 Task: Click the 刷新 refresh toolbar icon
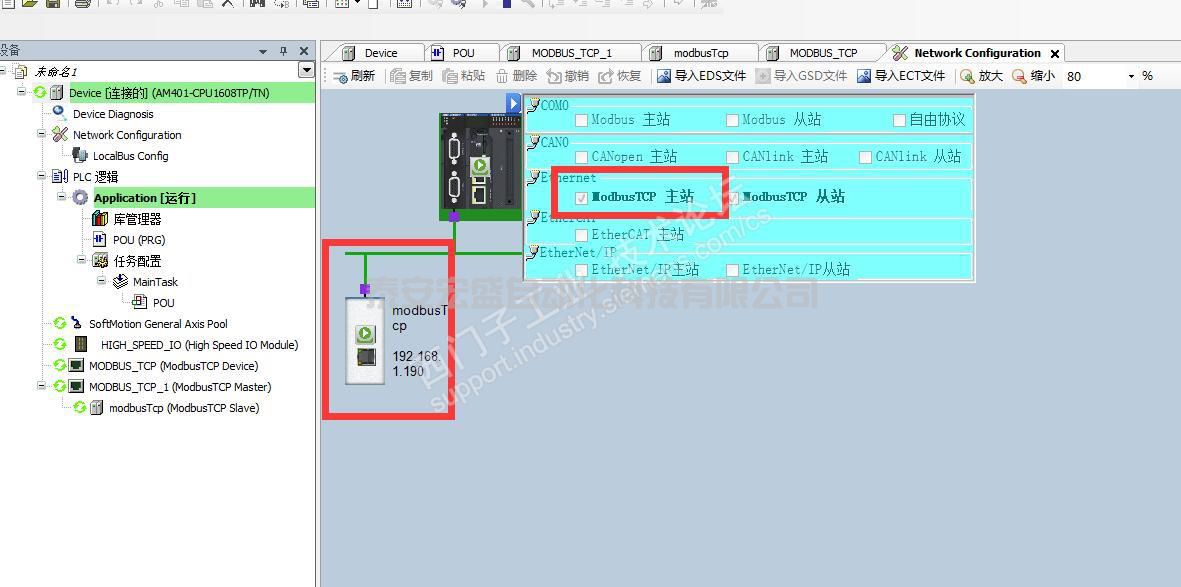point(340,77)
